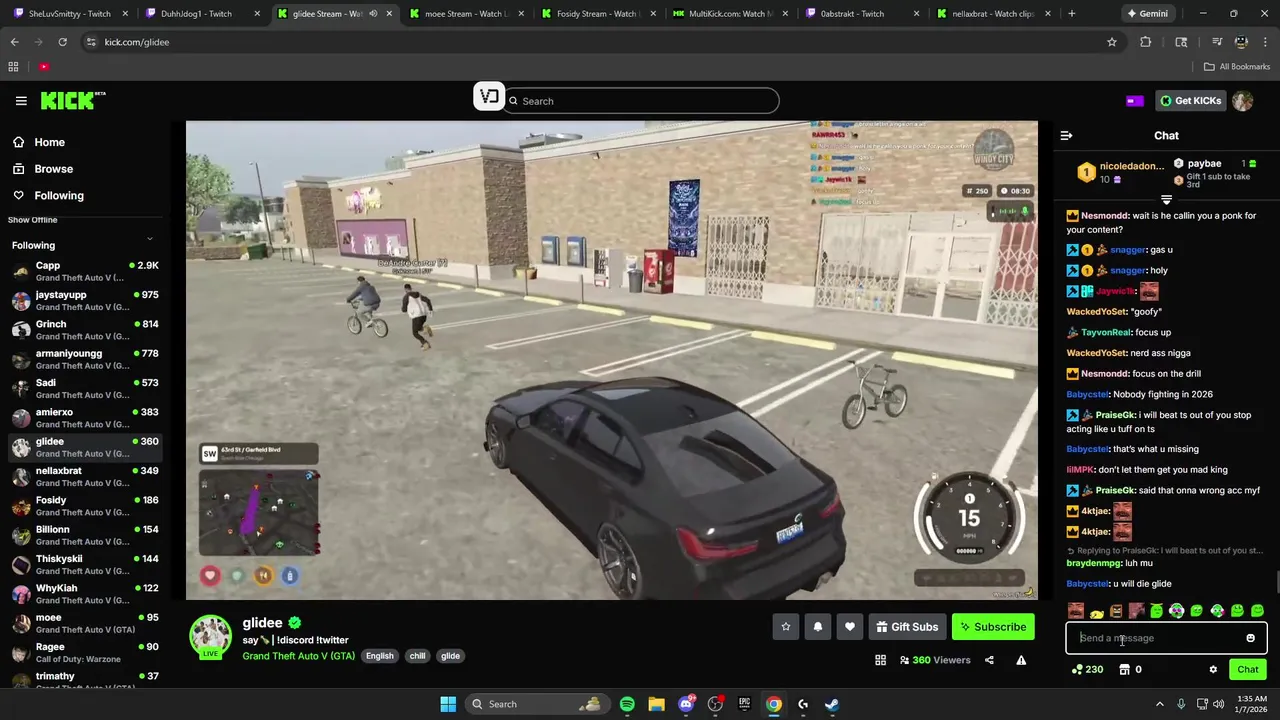Open Following in sidebar
Screen dimensions: 1280x720
pyautogui.click(x=59, y=196)
